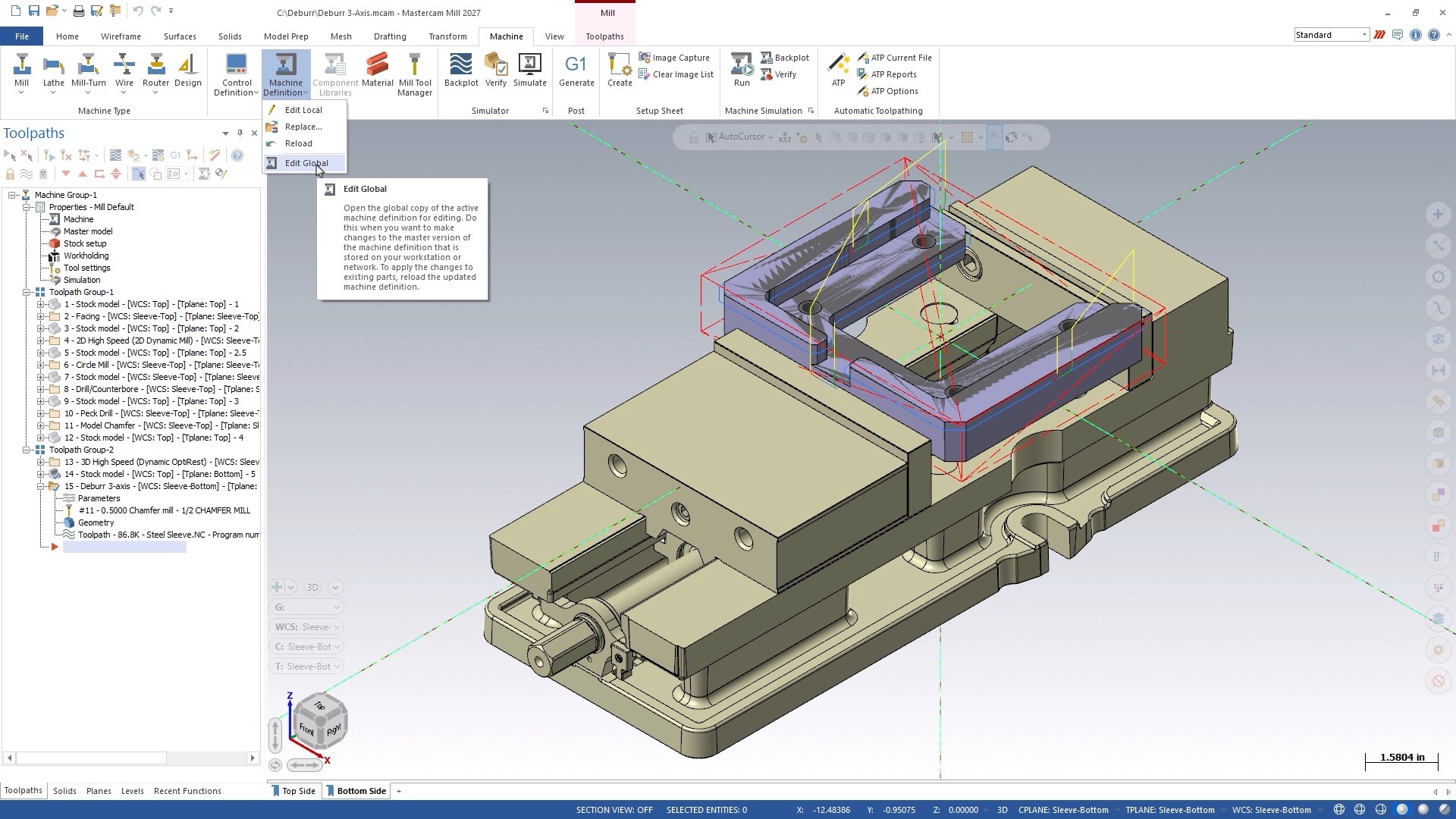Launch the Mill Tool Manager
This screenshot has width=1456, height=819.
[x=415, y=74]
